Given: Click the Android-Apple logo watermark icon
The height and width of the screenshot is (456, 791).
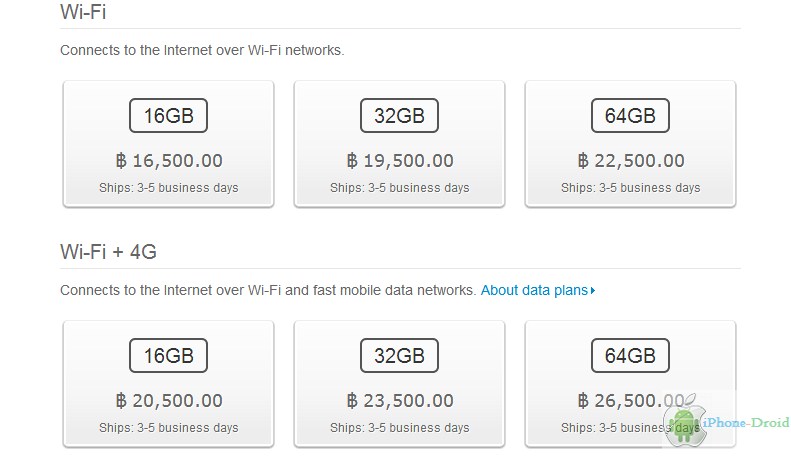Looking at the screenshot, I should tap(684, 420).
